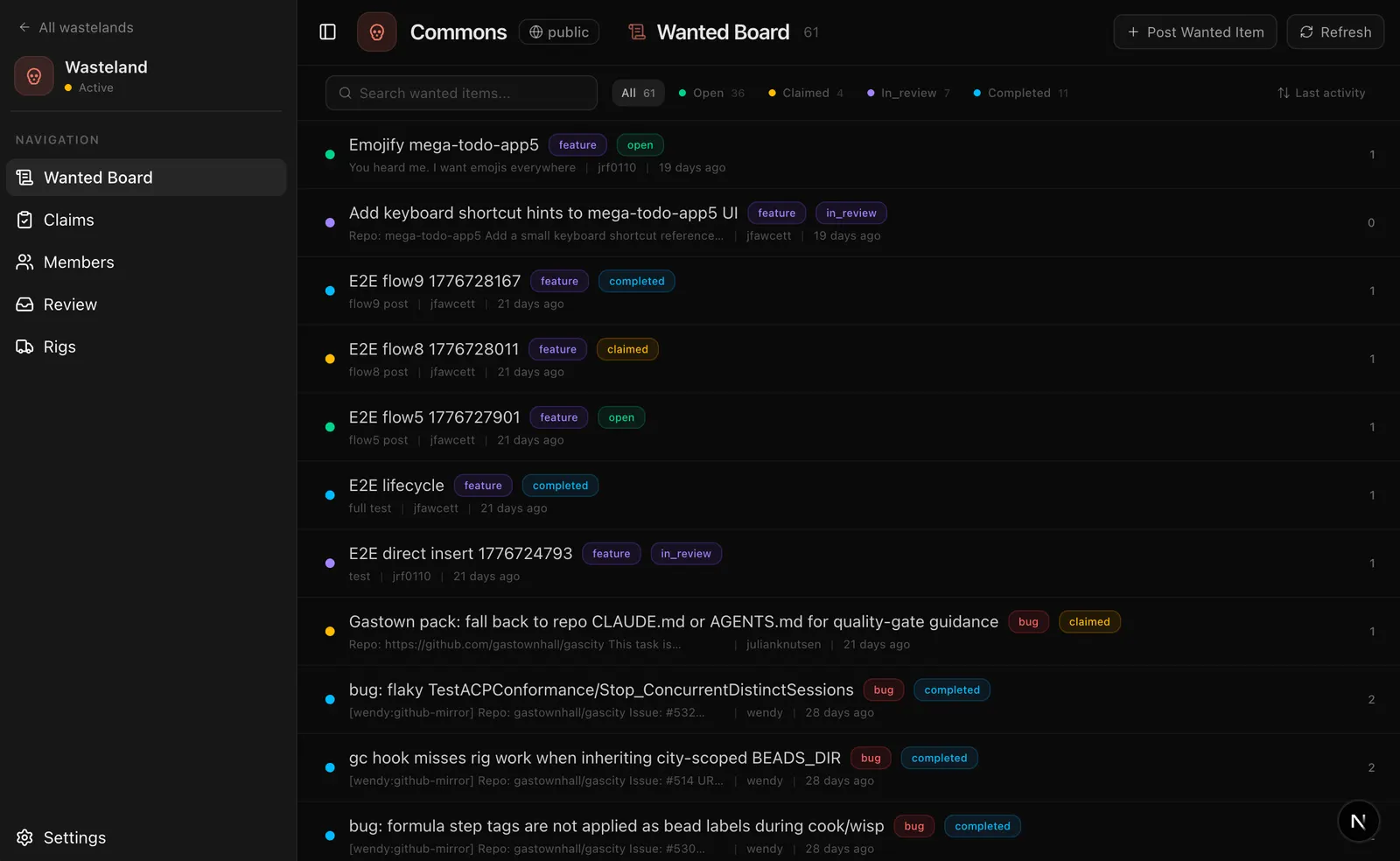The height and width of the screenshot is (861, 1400).
Task: Click the claimed badge on E2E flow8
Action: coord(627,350)
